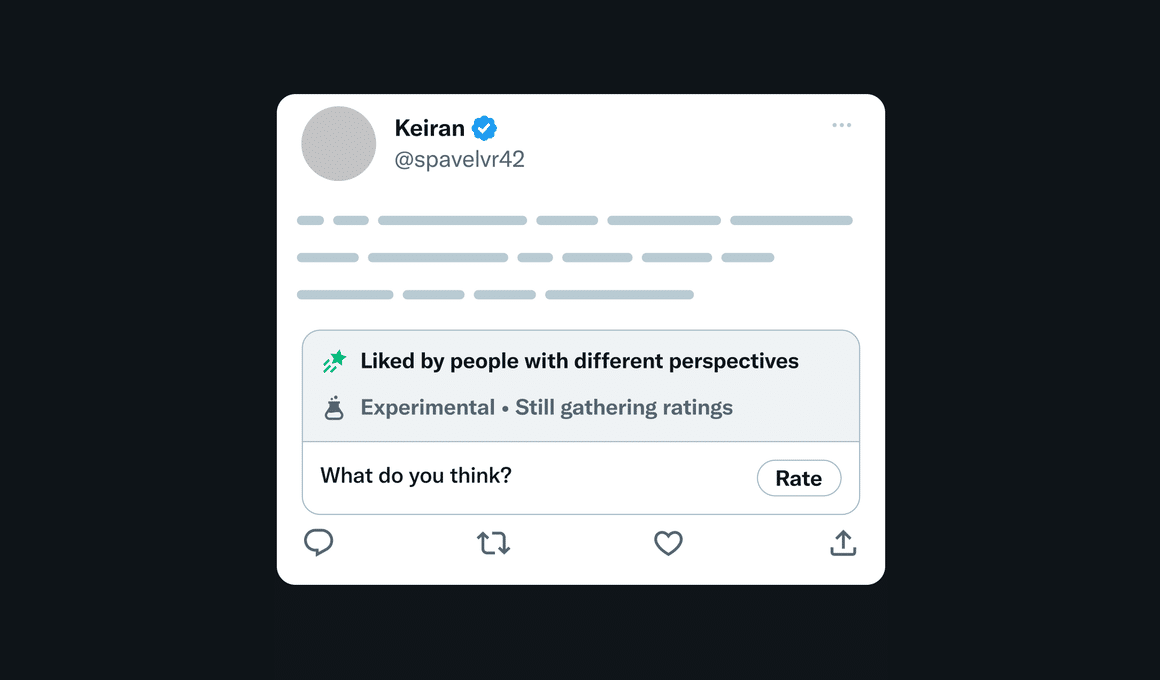
Task: Open Keiran's gray profile avatar
Action: (339, 144)
